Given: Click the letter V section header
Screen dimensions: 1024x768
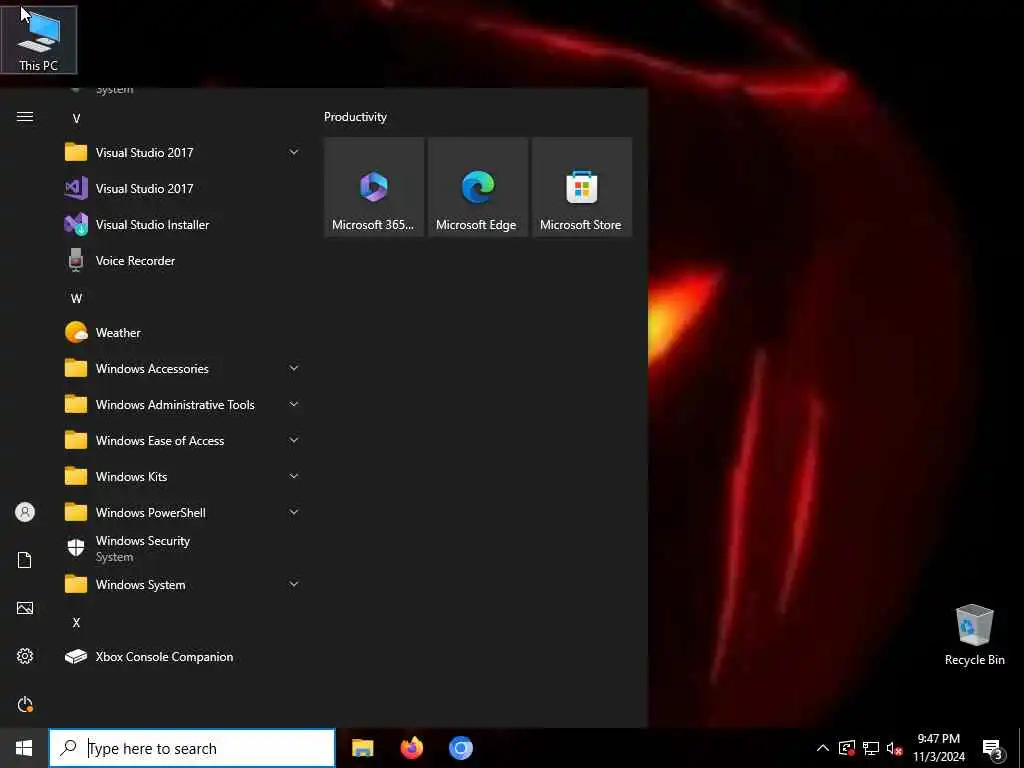Looking at the screenshot, I should click(x=76, y=118).
